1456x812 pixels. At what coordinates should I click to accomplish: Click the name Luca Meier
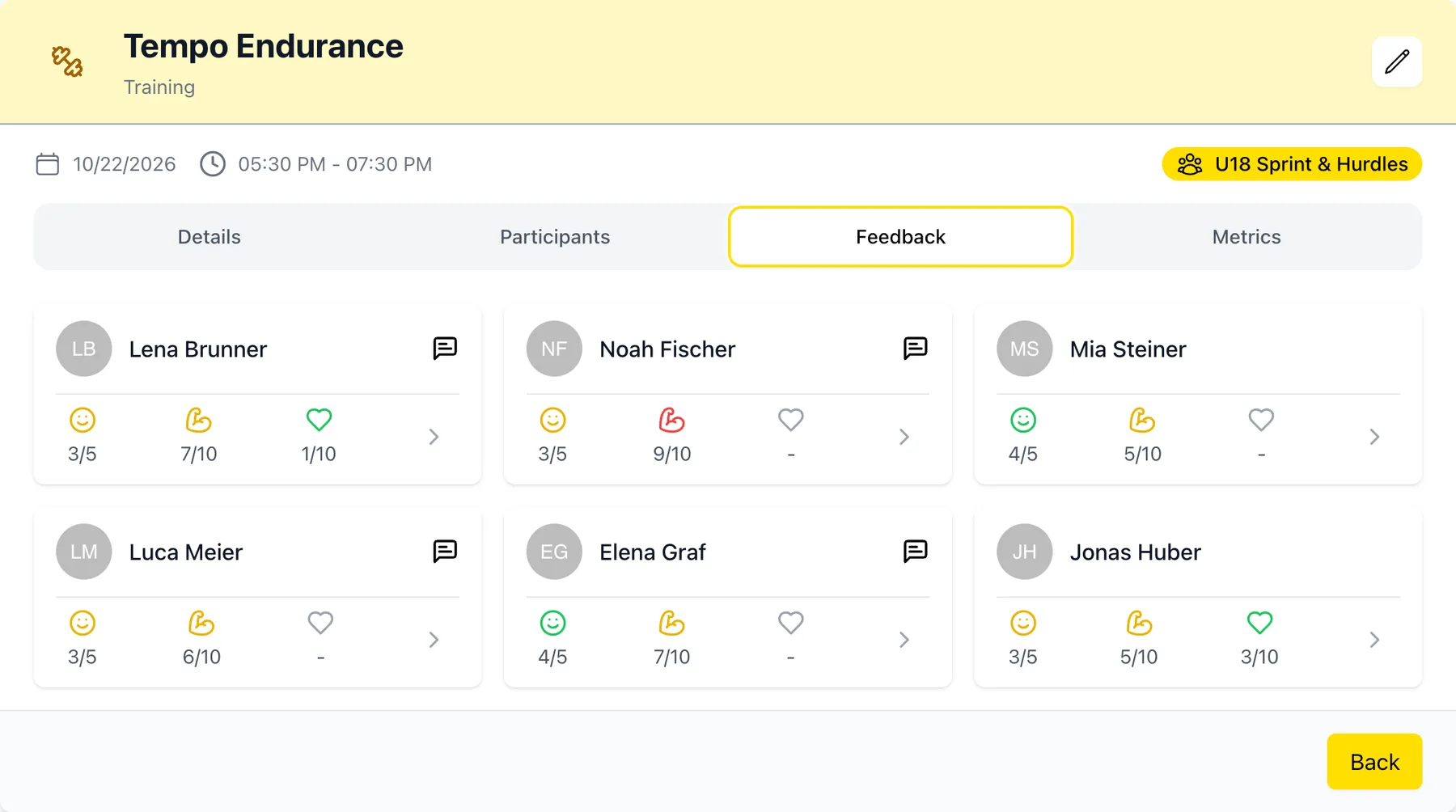pyautogui.click(x=186, y=552)
